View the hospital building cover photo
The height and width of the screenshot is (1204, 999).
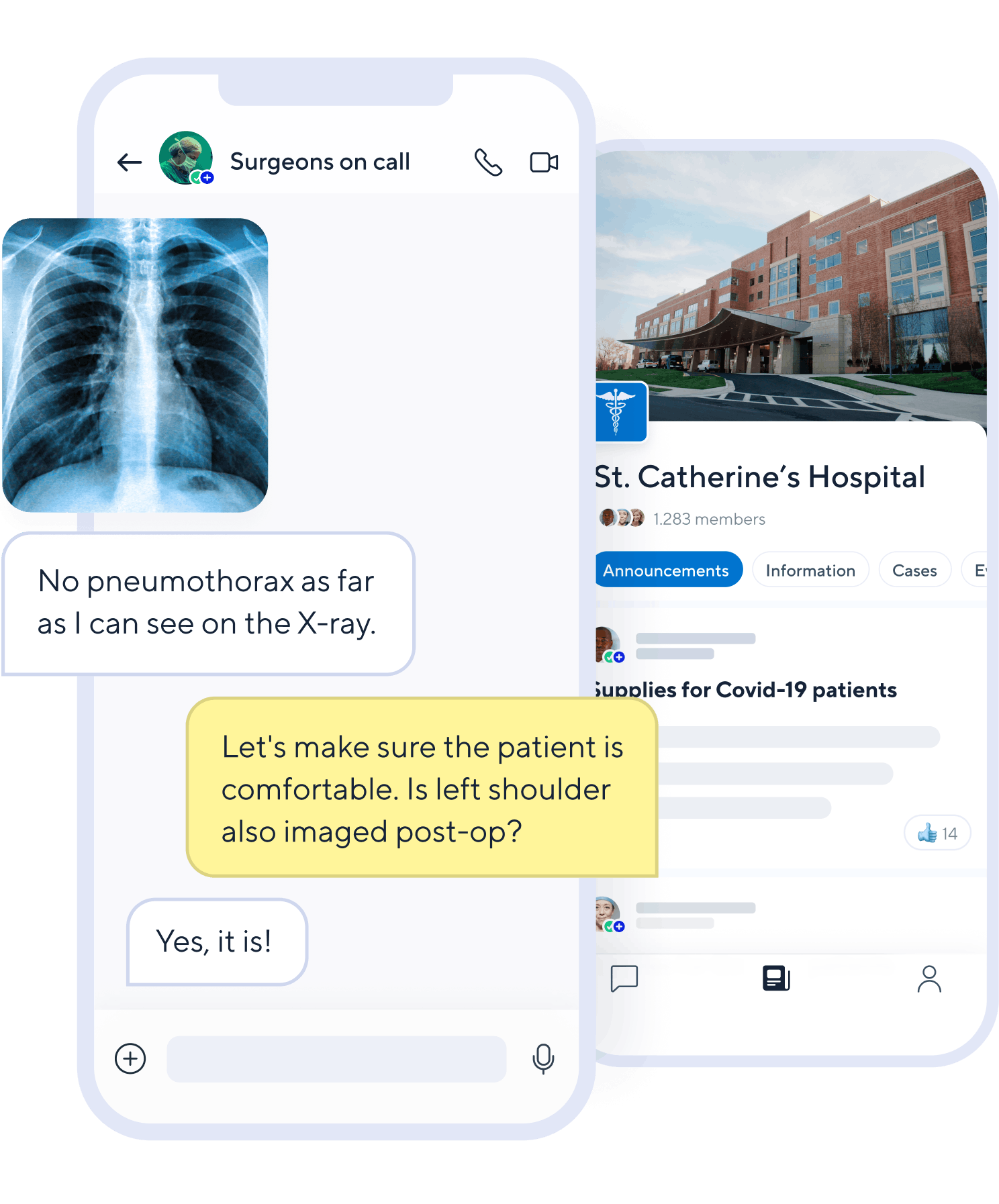click(791, 285)
